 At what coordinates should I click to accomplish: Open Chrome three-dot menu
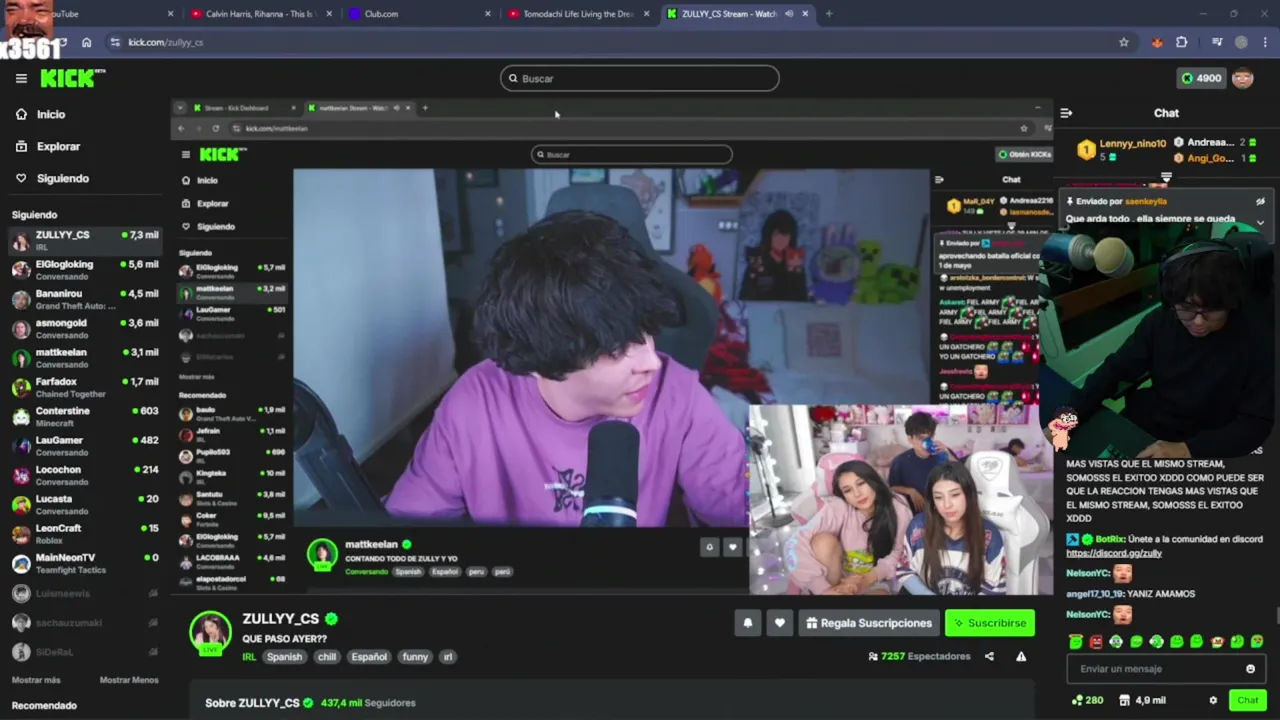coord(1266,42)
